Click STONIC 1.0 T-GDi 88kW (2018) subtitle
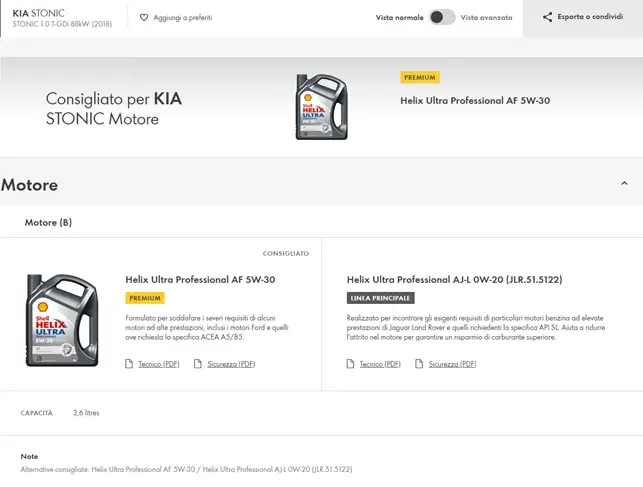Image resolution: width=643 pixels, height=487 pixels. [x=62, y=24]
